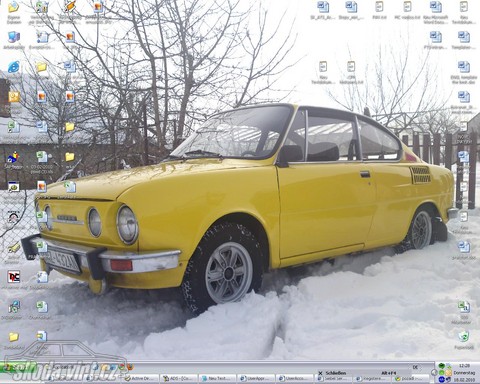This screenshot has height=384, width=480.
Task: Open the Eigene Dateien desktop icon
Action: [x=14, y=12]
